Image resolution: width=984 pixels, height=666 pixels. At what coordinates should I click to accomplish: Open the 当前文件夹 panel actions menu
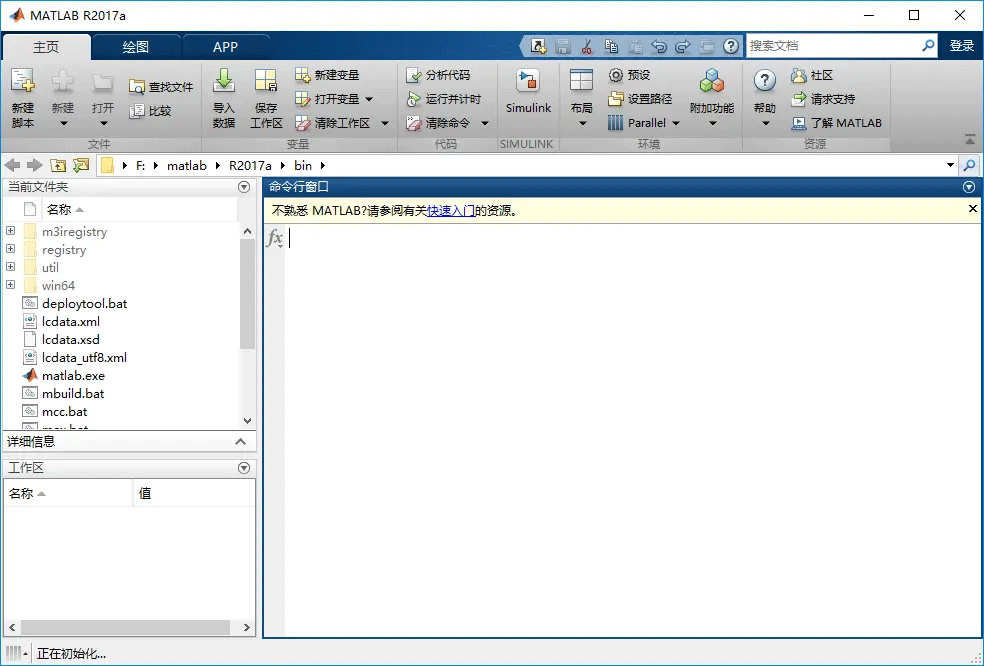tap(244, 187)
